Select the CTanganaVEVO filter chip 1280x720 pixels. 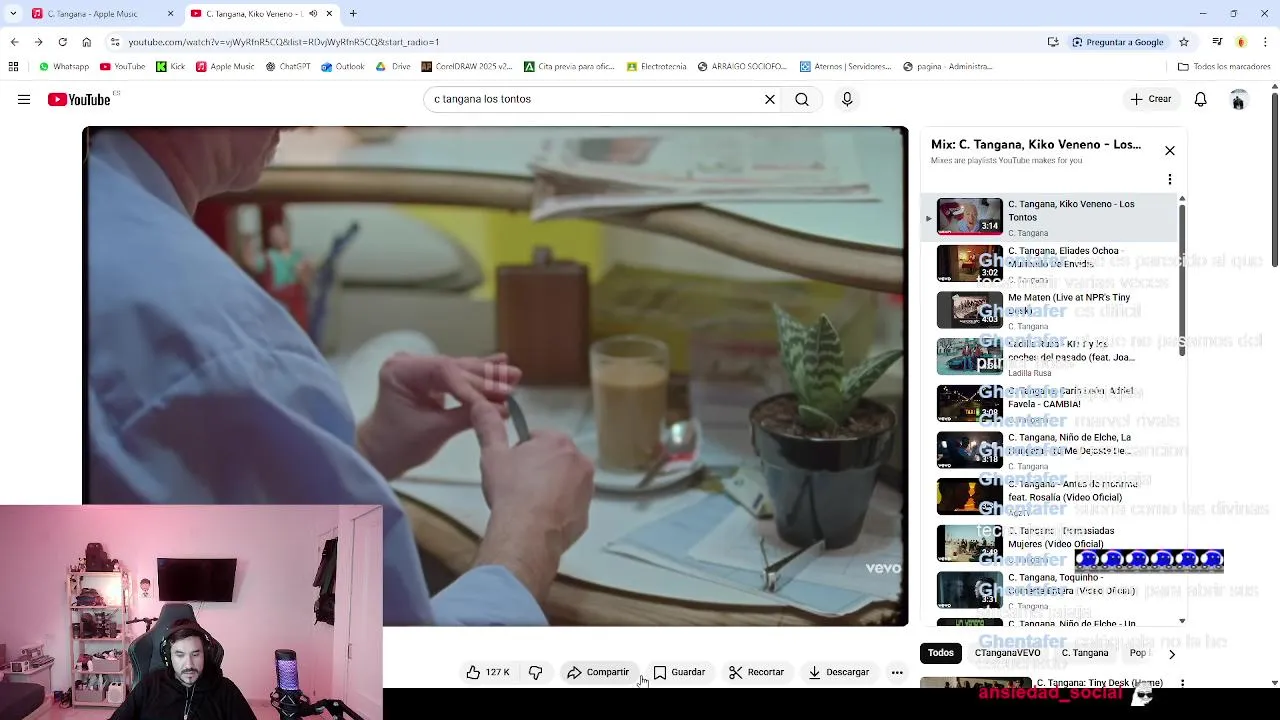pyautogui.click(x=1007, y=653)
